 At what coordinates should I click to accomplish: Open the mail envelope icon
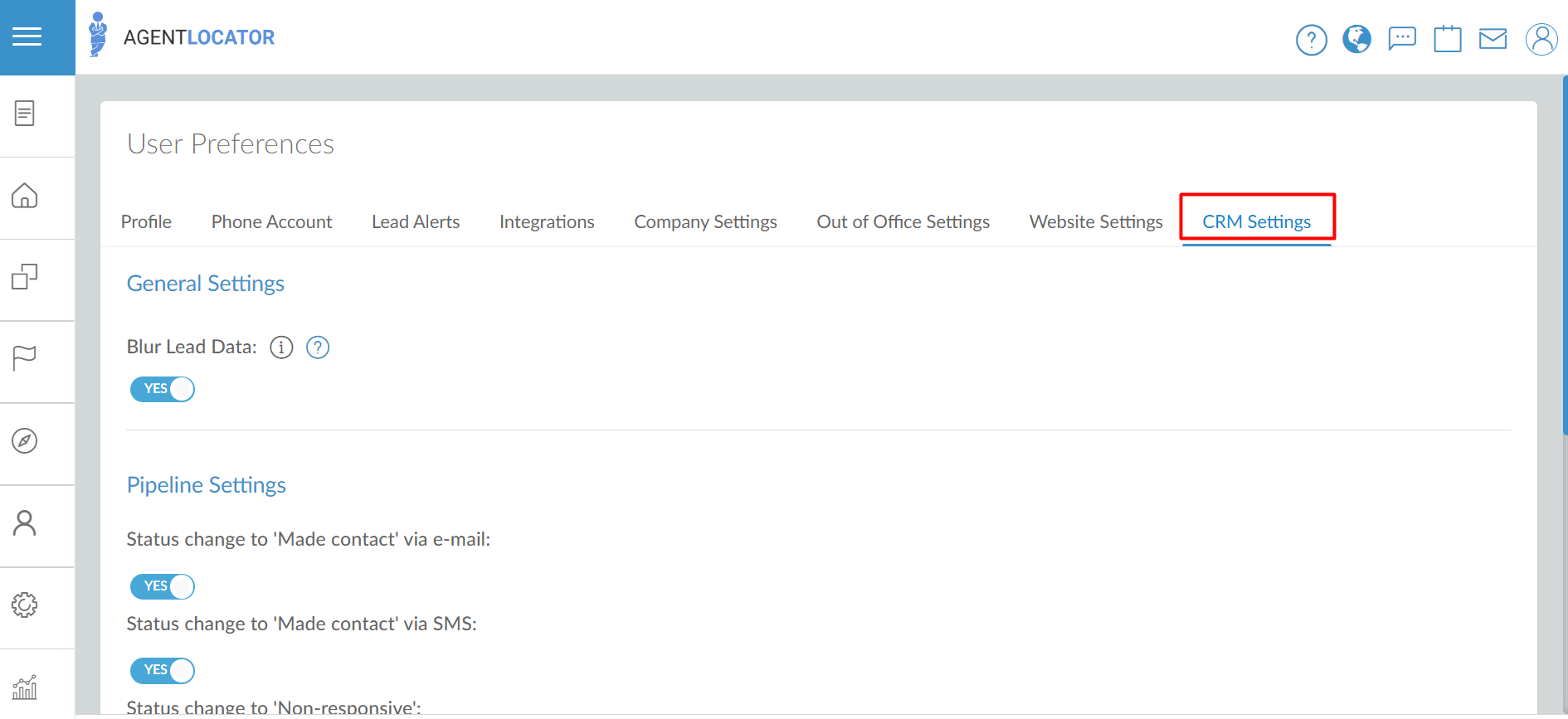(x=1493, y=39)
